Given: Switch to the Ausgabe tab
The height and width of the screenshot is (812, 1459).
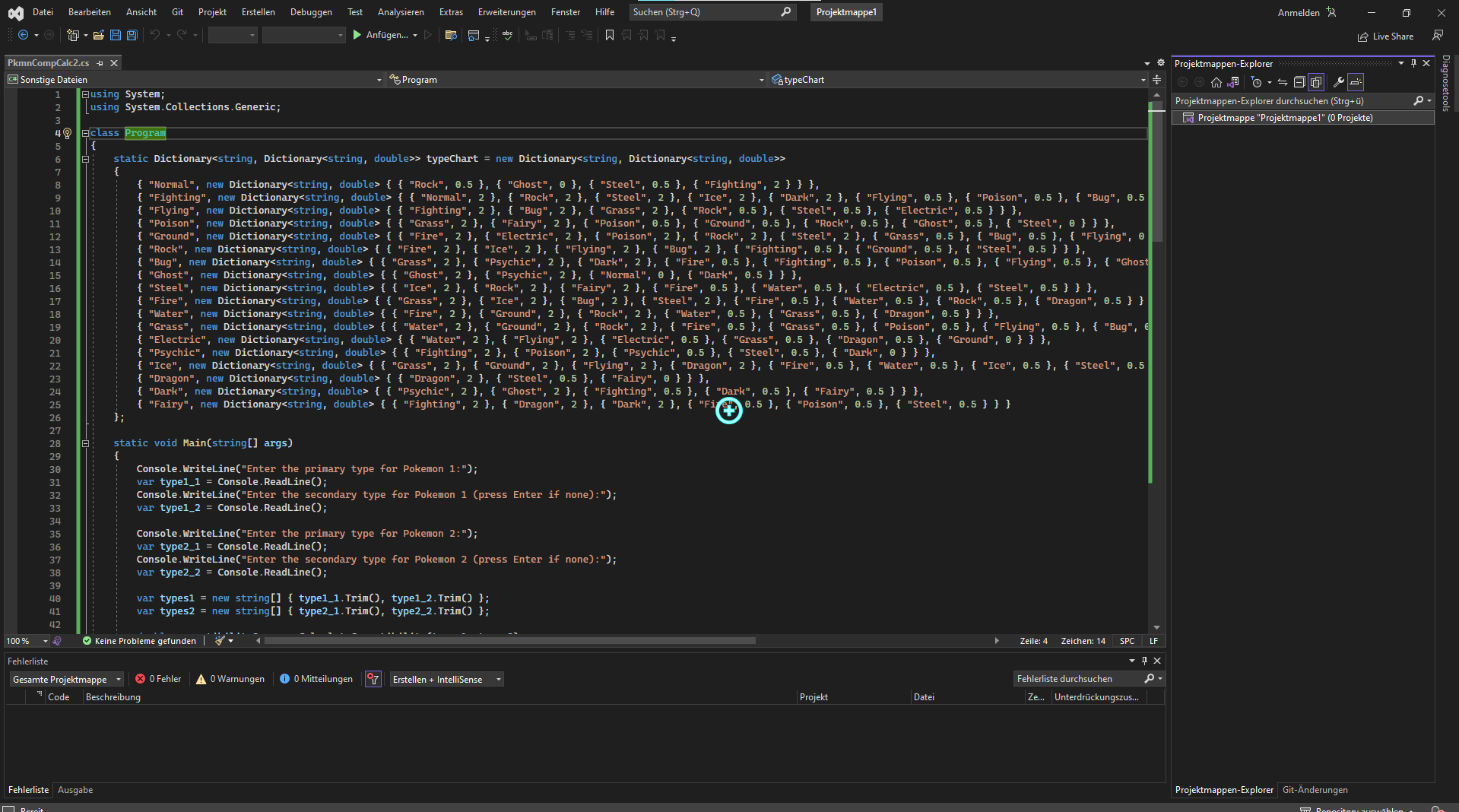Looking at the screenshot, I should tap(75, 790).
